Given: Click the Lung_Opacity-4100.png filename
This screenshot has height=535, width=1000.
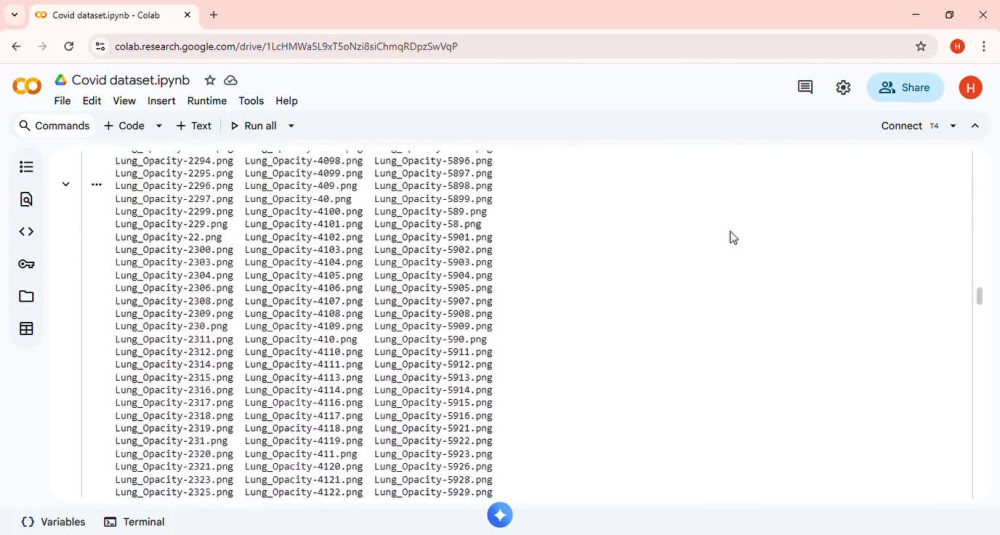Looking at the screenshot, I should (x=304, y=212).
